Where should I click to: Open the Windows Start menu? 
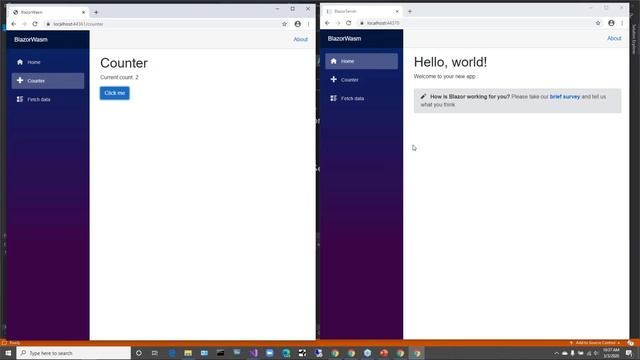tap(8, 353)
